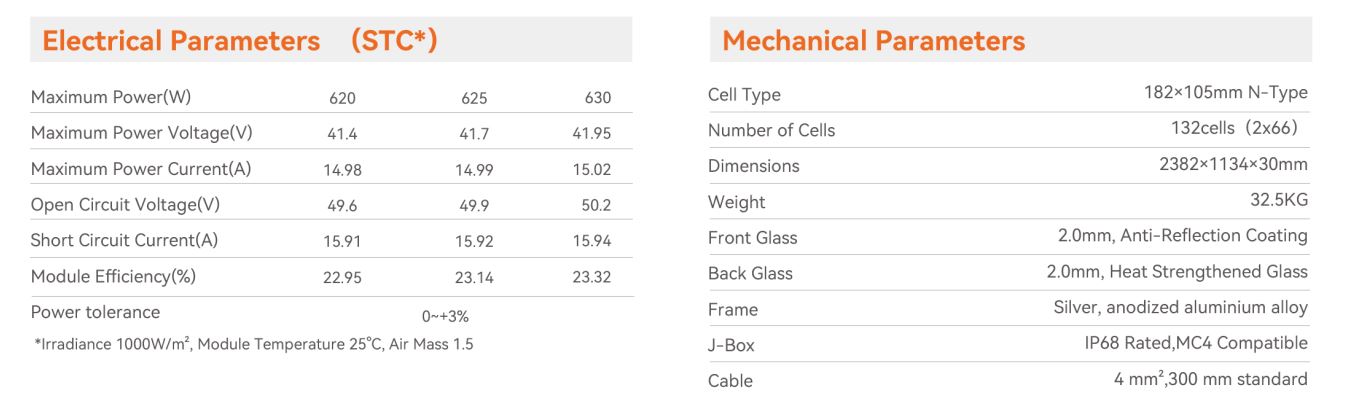Click the power tolerance 0~+3% value
The height and width of the screenshot is (411, 1345).
pos(445,315)
